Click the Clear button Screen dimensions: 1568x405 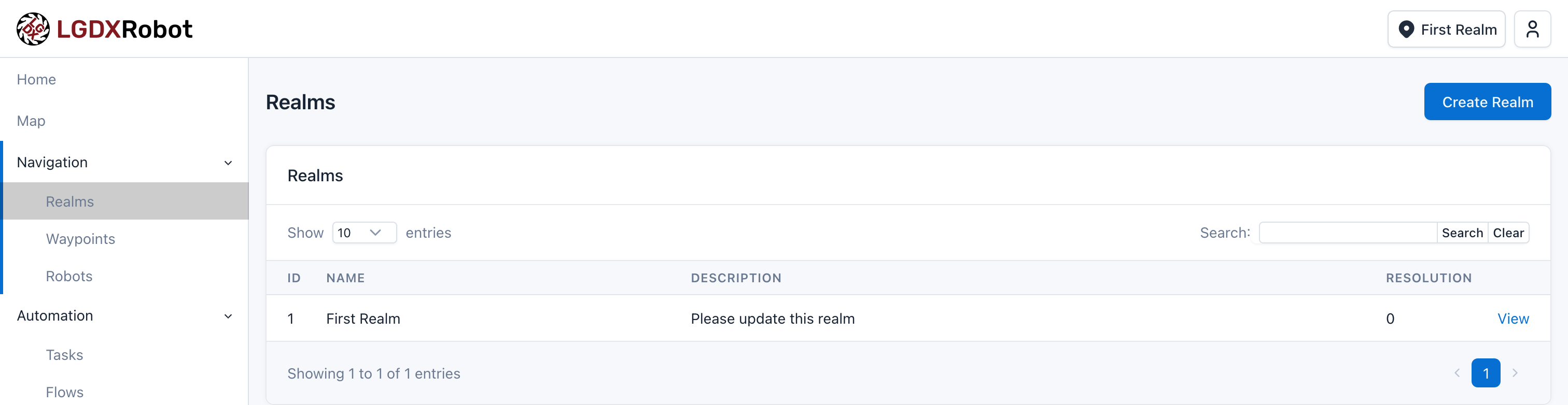click(x=1508, y=233)
